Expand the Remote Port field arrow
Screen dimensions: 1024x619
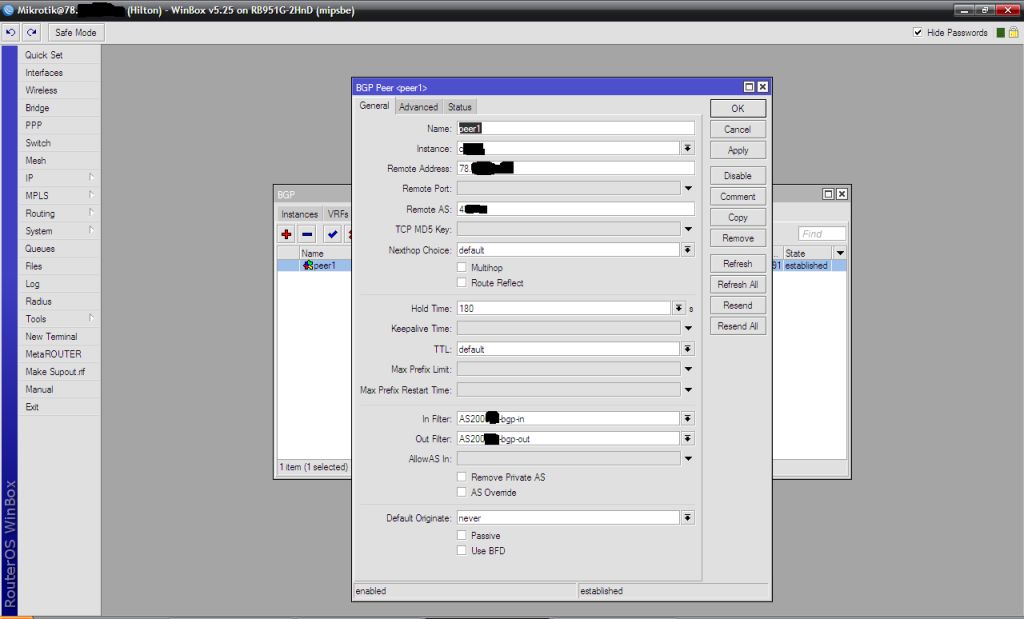point(688,188)
